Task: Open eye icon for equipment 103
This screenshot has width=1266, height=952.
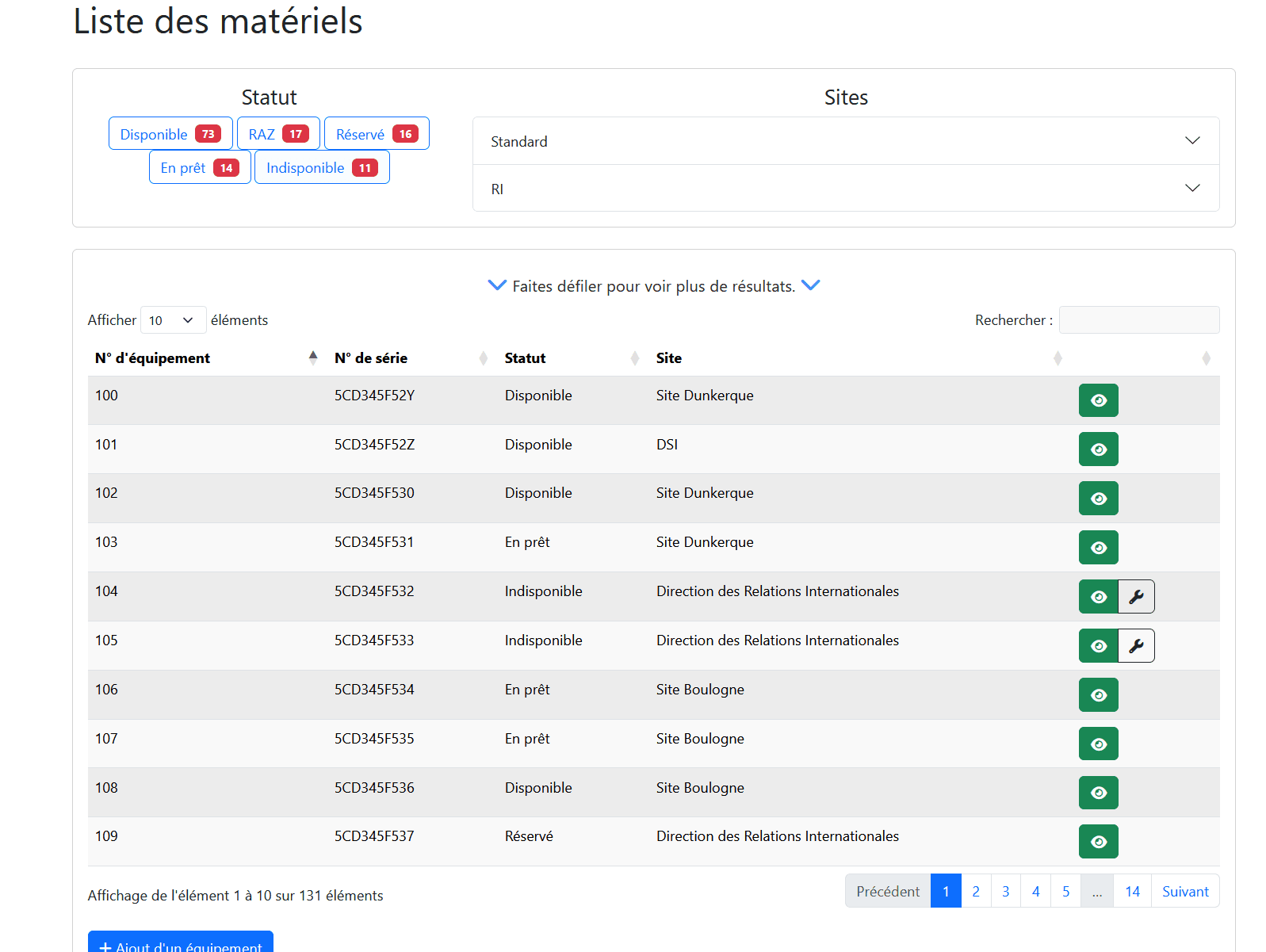Action: [1098, 548]
